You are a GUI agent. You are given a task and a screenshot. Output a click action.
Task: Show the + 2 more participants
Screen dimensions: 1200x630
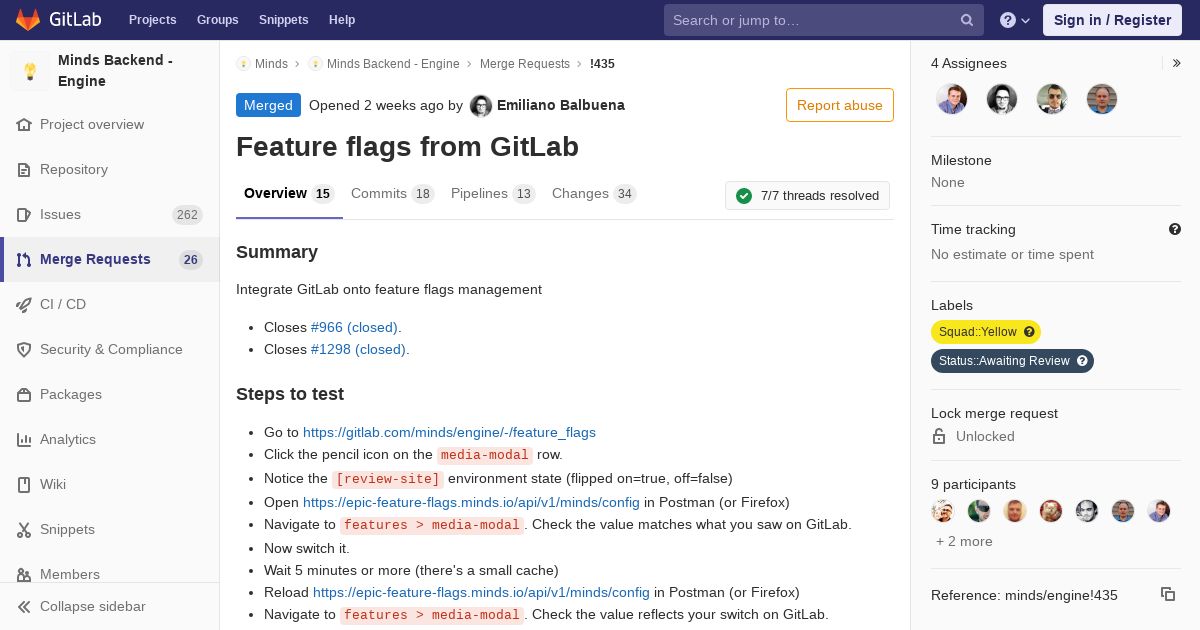tap(964, 541)
